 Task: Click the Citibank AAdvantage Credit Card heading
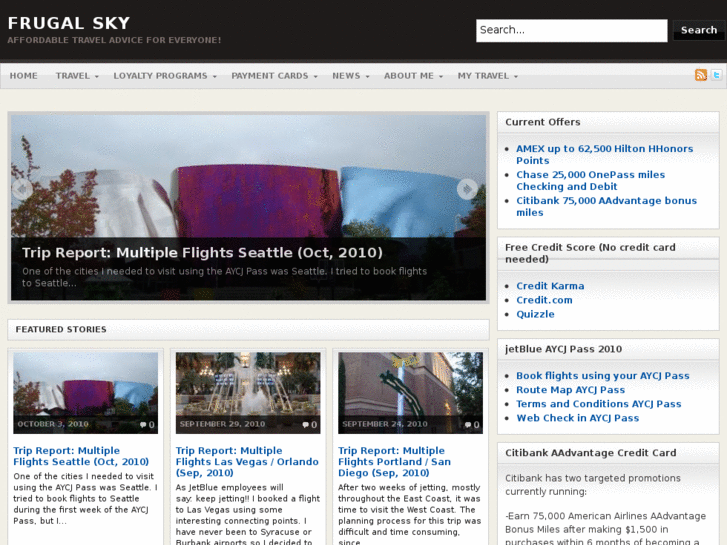(x=591, y=453)
